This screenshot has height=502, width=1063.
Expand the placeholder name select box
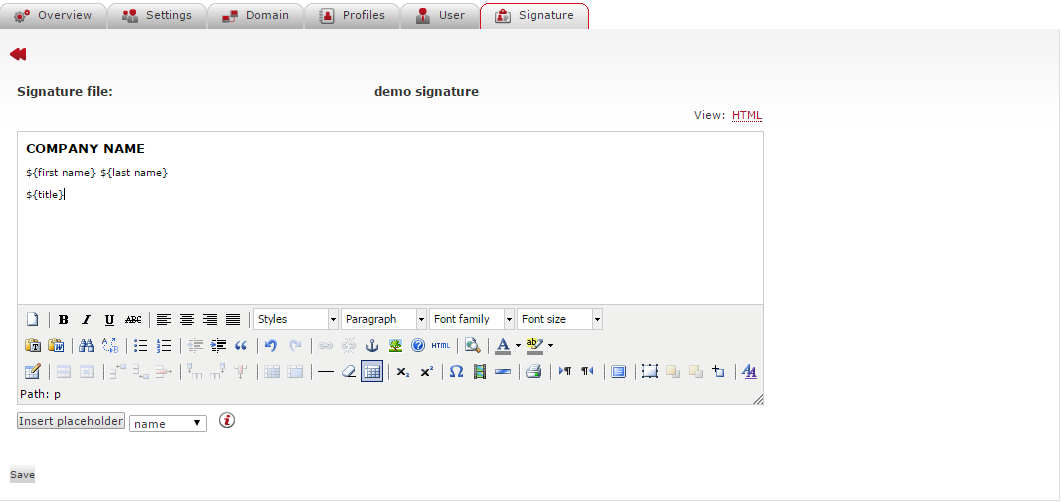click(x=168, y=424)
